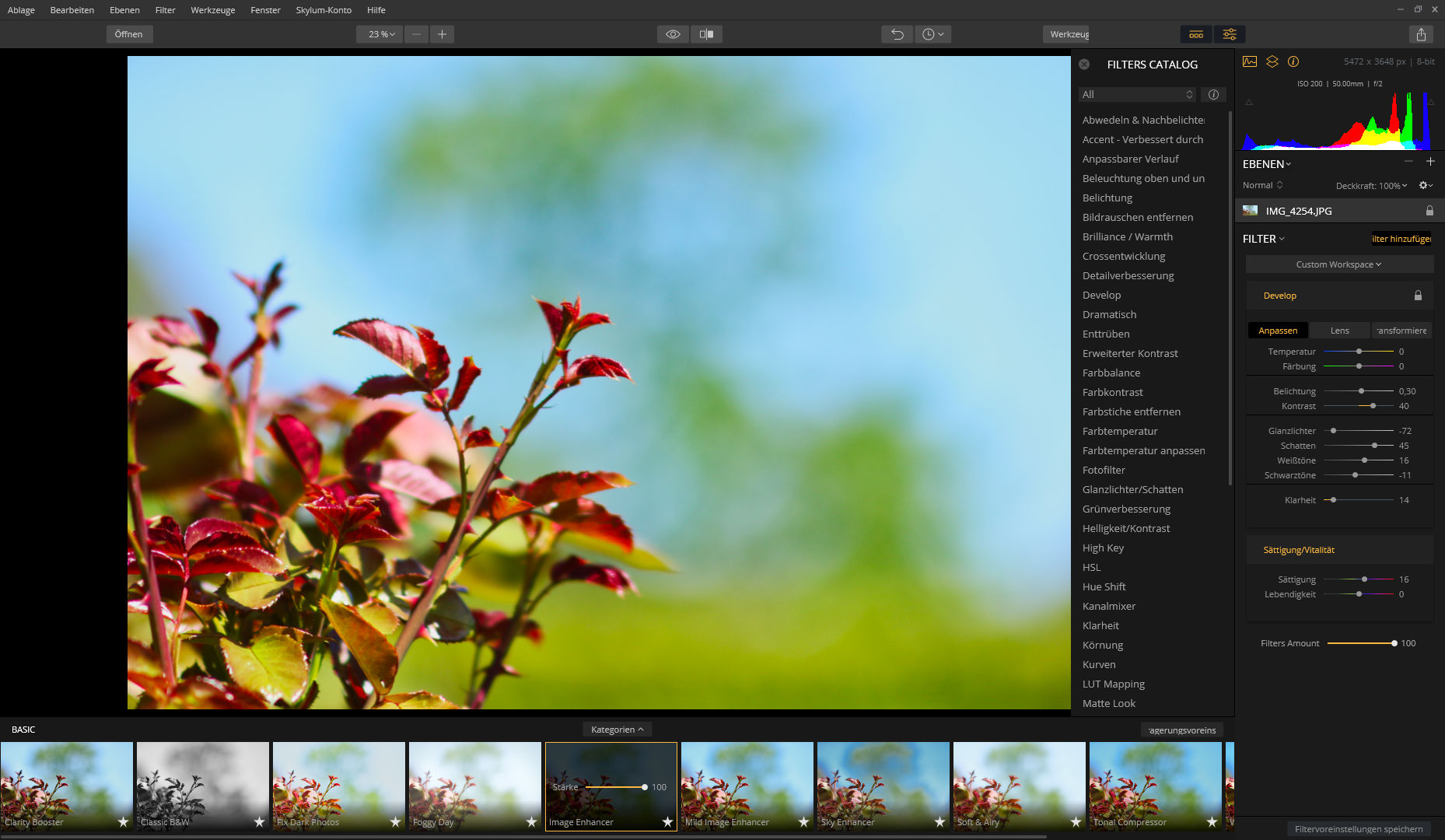Show filter info in Filters Catalog
This screenshot has width=1445, height=840.
1213,94
